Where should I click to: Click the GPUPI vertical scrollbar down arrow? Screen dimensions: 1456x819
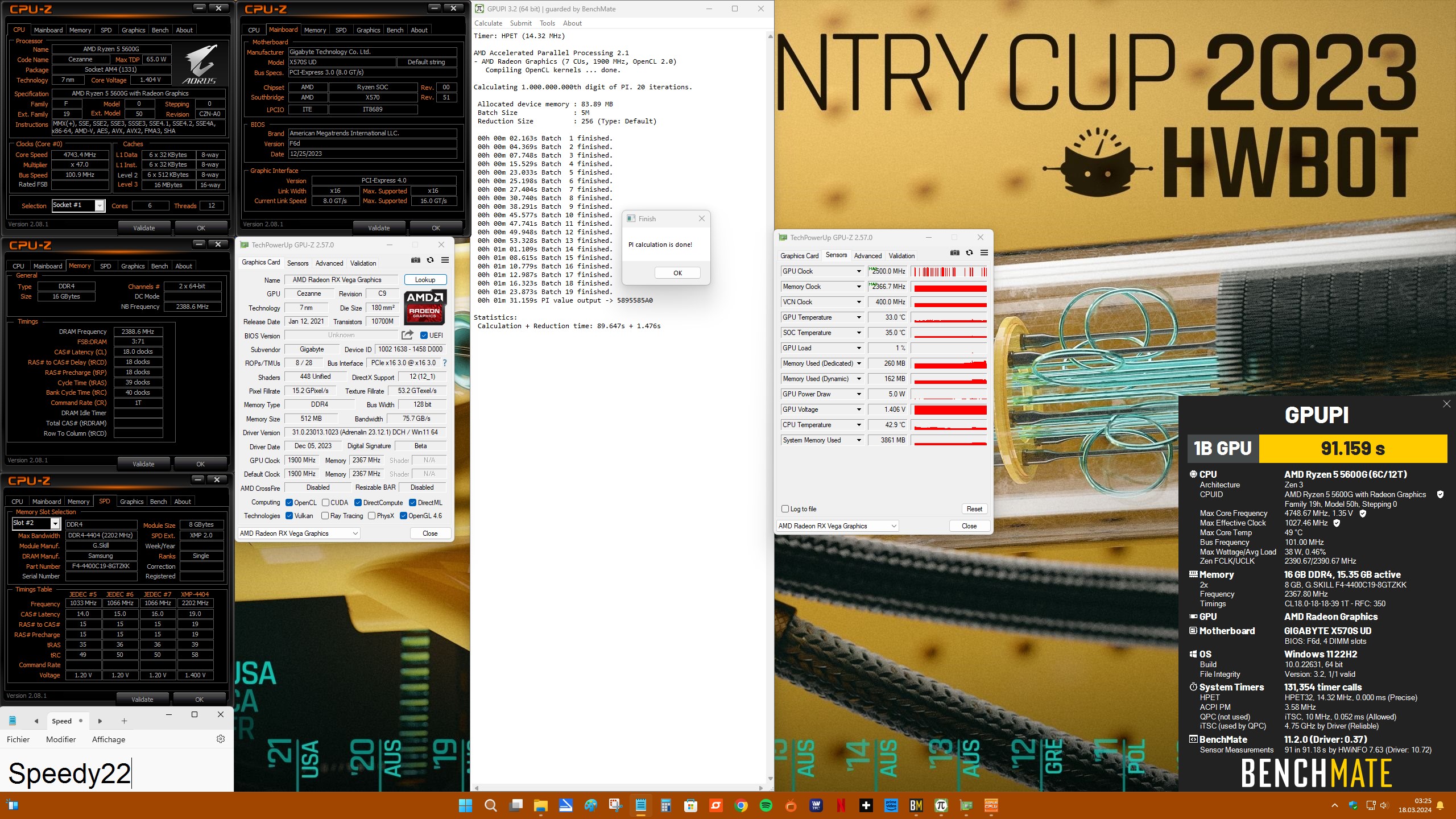click(770, 779)
